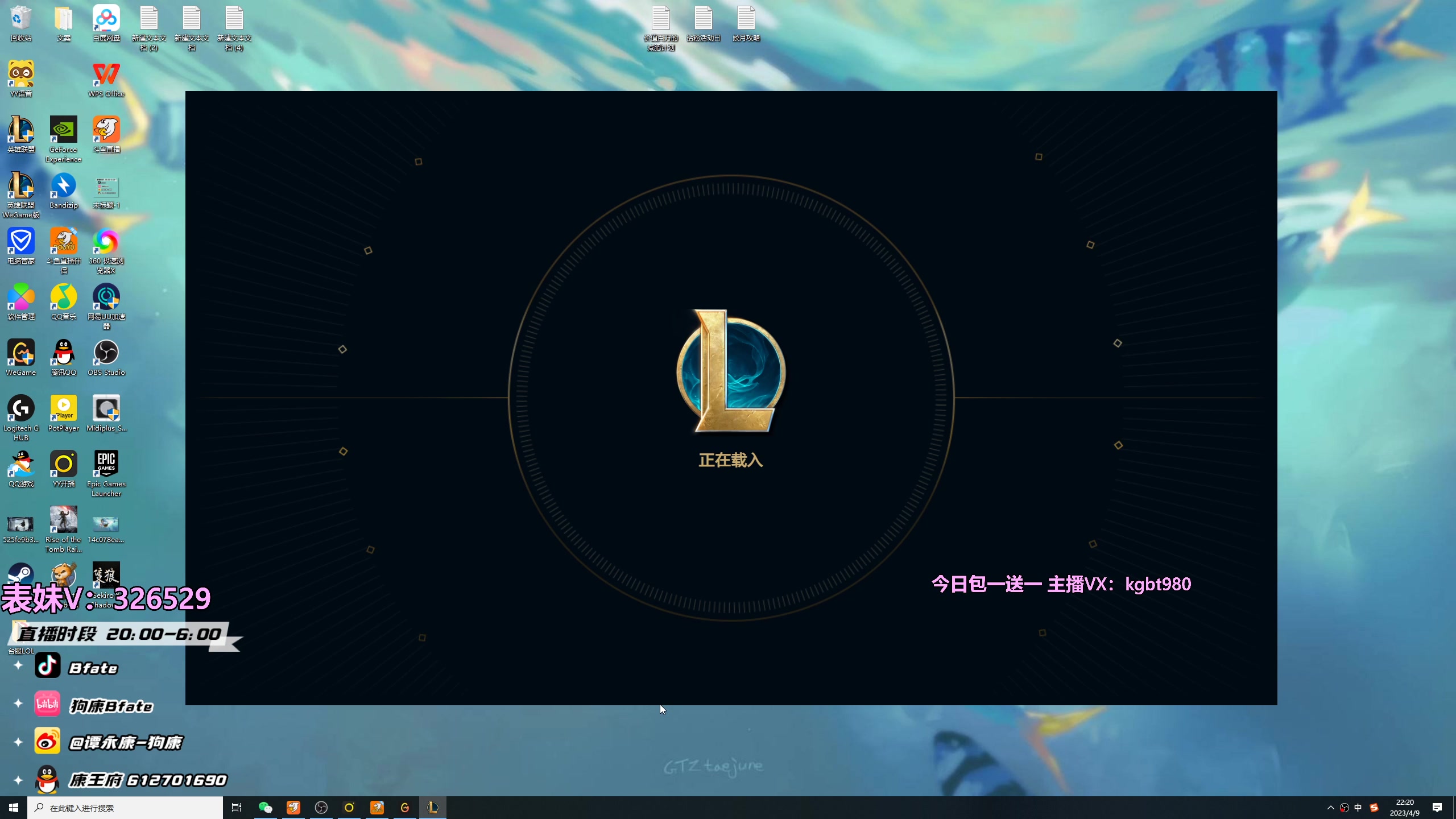Toggle the 中/英 input language indicator
Image resolution: width=1456 pixels, height=819 pixels.
[x=1358, y=807]
